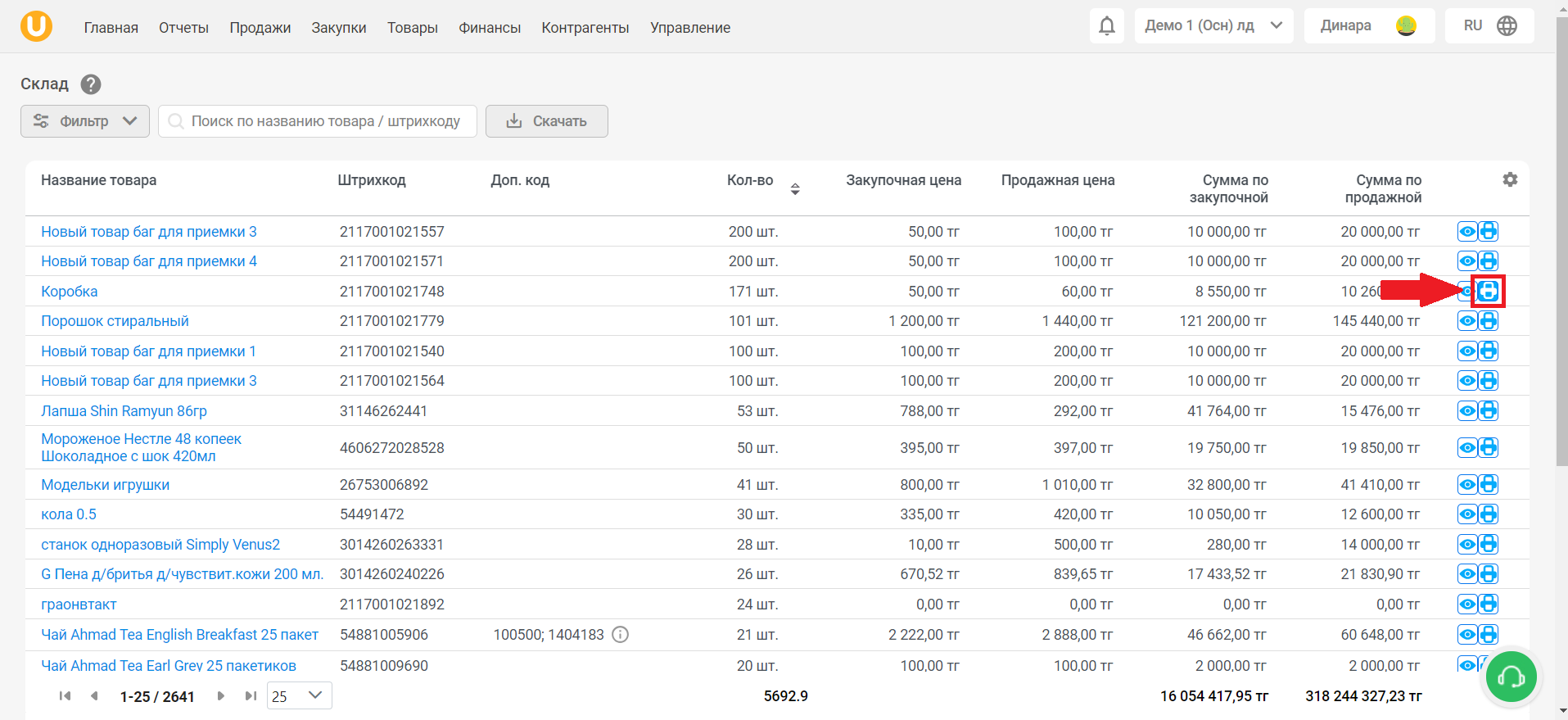Print label for Новый товар баг 4
Screen dimensions: 1568x720
click(x=1488, y=261)
